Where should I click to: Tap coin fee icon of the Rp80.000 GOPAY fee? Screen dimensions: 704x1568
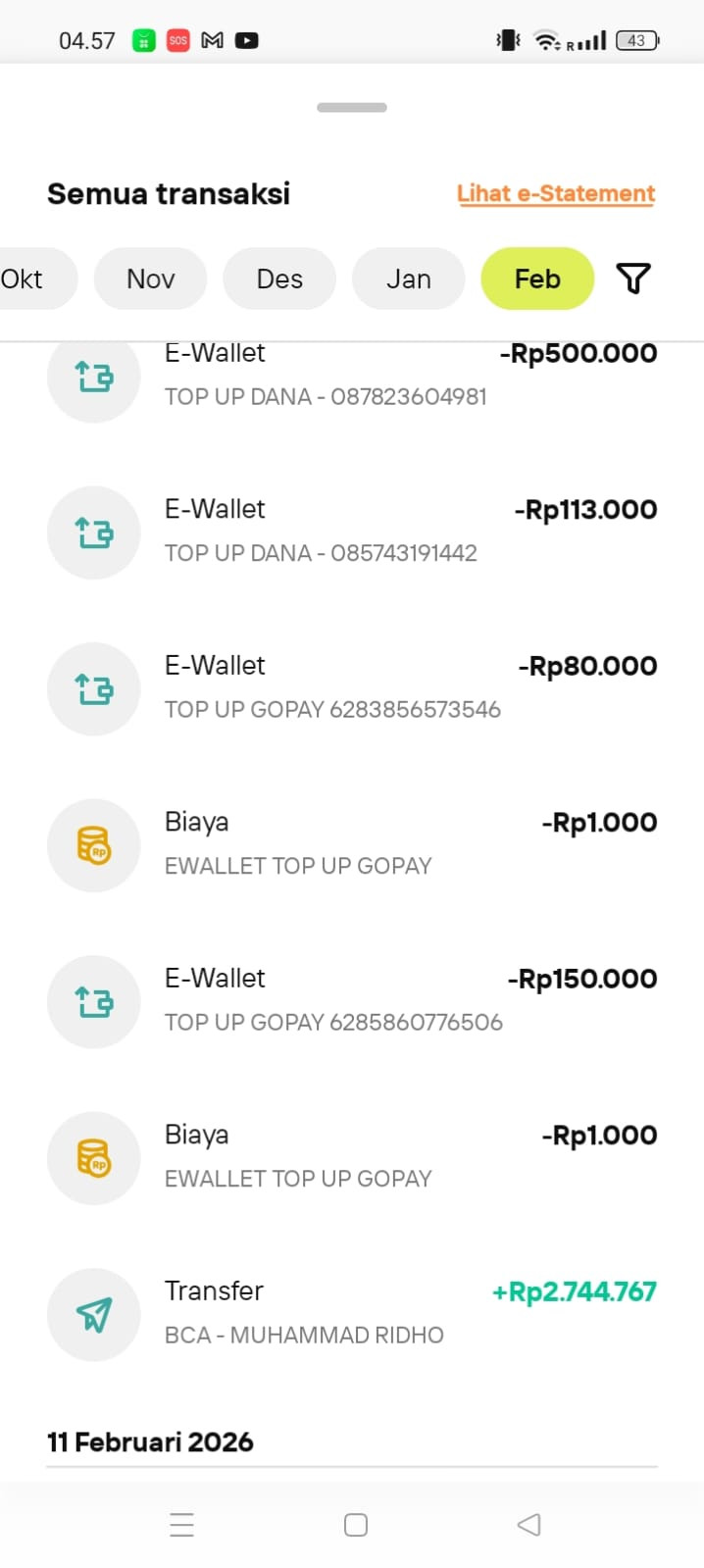tap(94, 845)
